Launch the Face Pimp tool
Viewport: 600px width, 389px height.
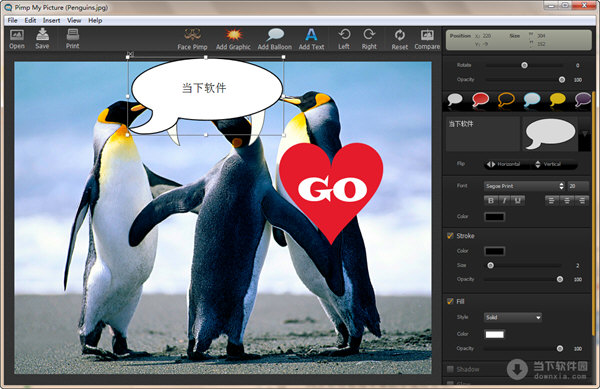coord(192,39)
